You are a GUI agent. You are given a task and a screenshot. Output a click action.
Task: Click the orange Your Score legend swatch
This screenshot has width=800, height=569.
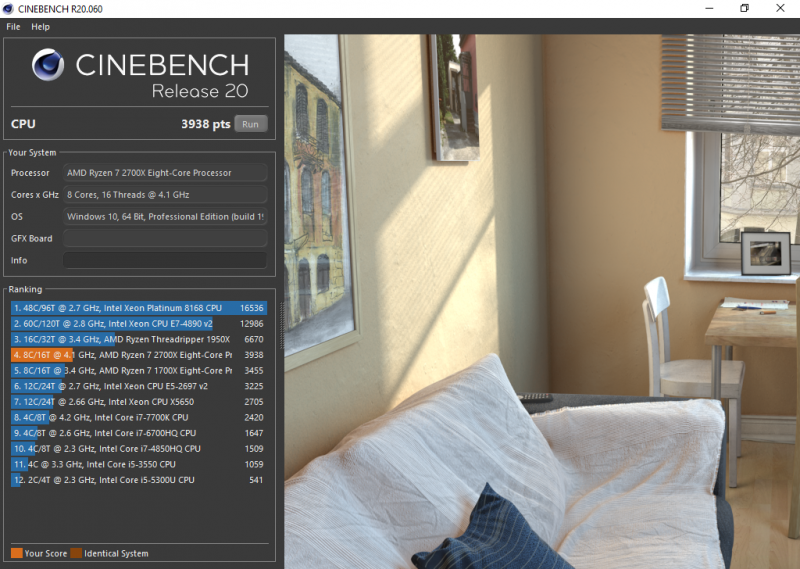pos(17,553)
